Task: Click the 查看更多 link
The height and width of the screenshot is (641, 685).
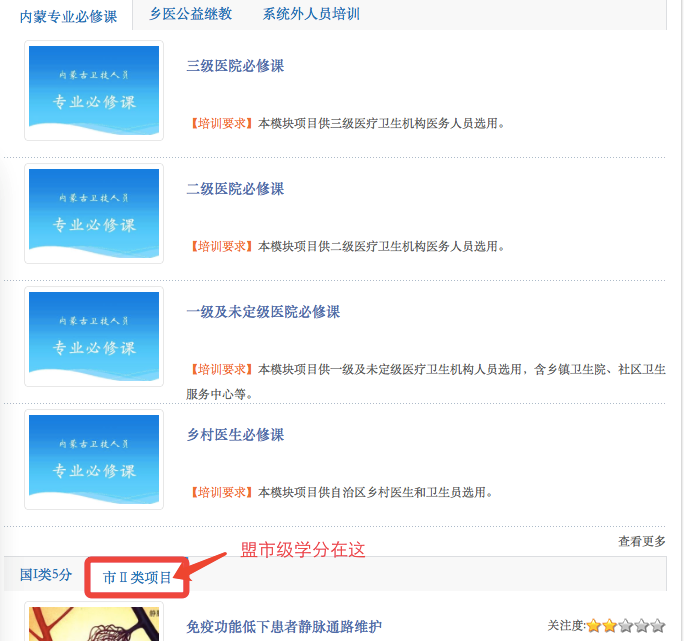Action: 642,541
